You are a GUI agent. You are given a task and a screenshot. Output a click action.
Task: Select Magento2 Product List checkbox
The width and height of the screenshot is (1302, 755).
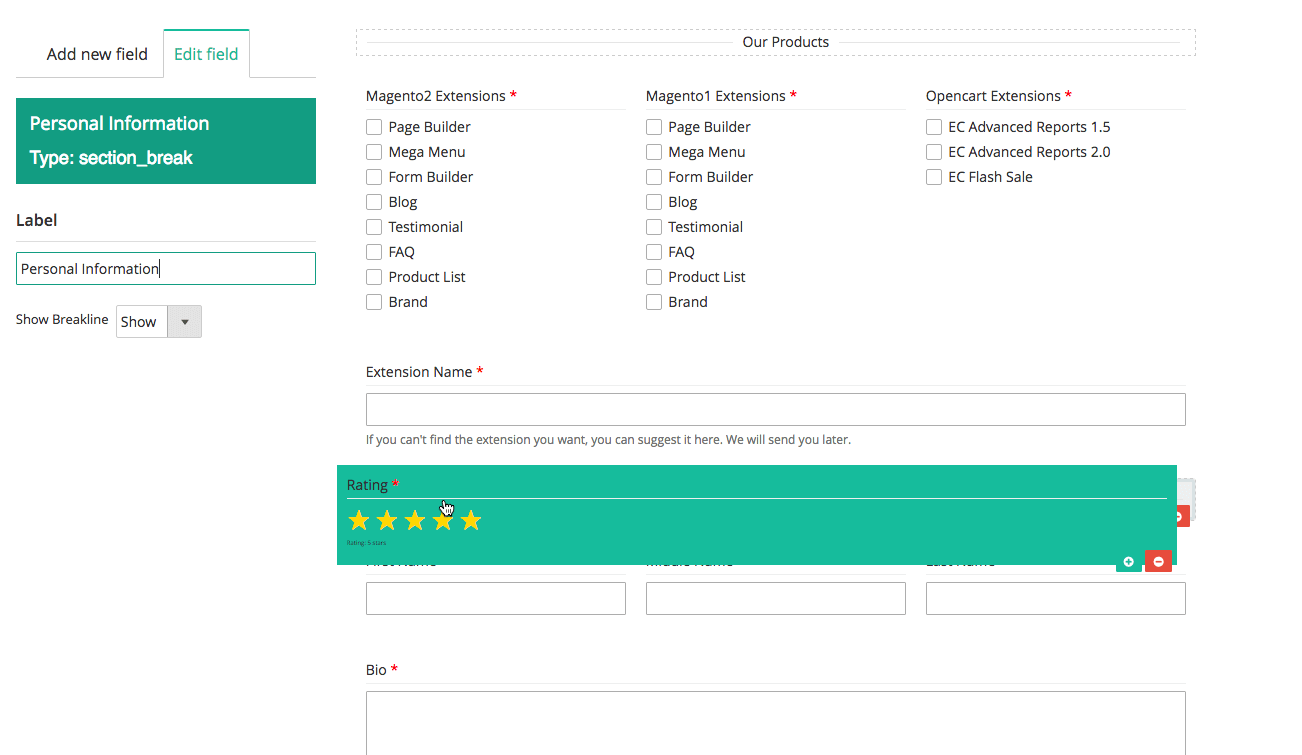pos(374,277)
